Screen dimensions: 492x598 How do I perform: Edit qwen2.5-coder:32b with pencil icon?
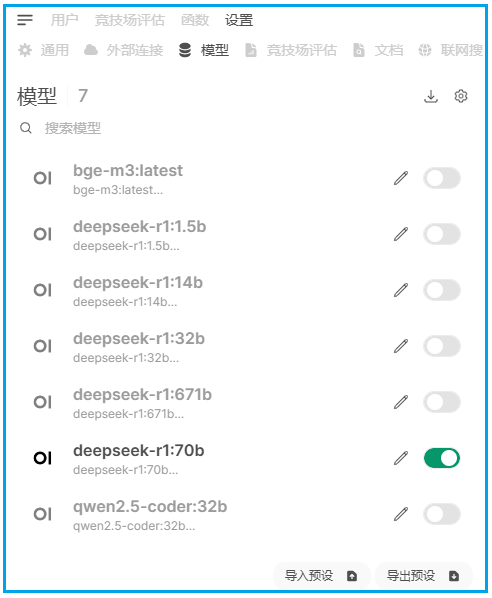point(401,514)
